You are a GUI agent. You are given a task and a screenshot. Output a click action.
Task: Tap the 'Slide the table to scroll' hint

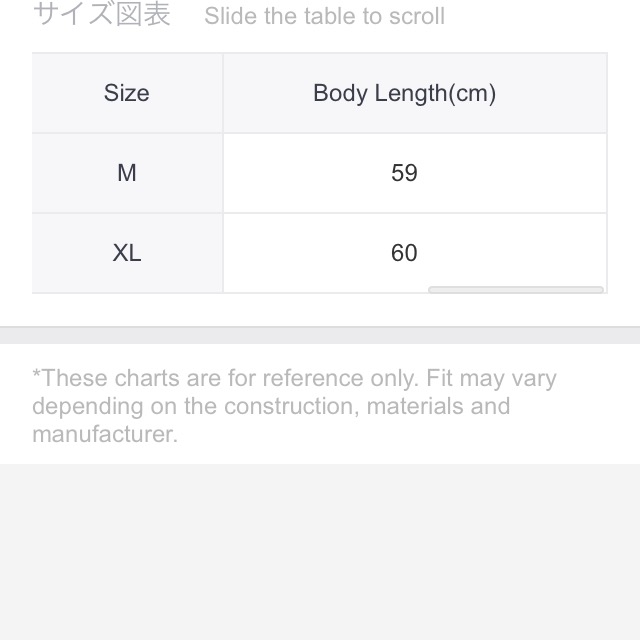324,16
